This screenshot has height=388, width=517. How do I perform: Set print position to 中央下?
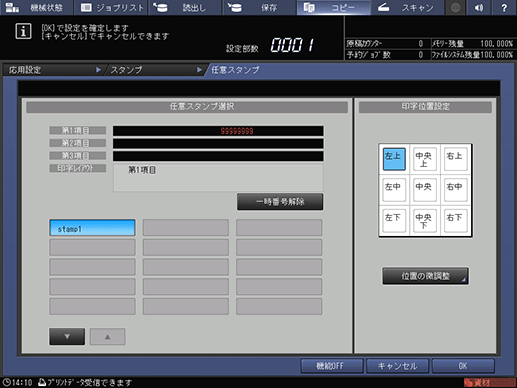(x=425, y=220)
